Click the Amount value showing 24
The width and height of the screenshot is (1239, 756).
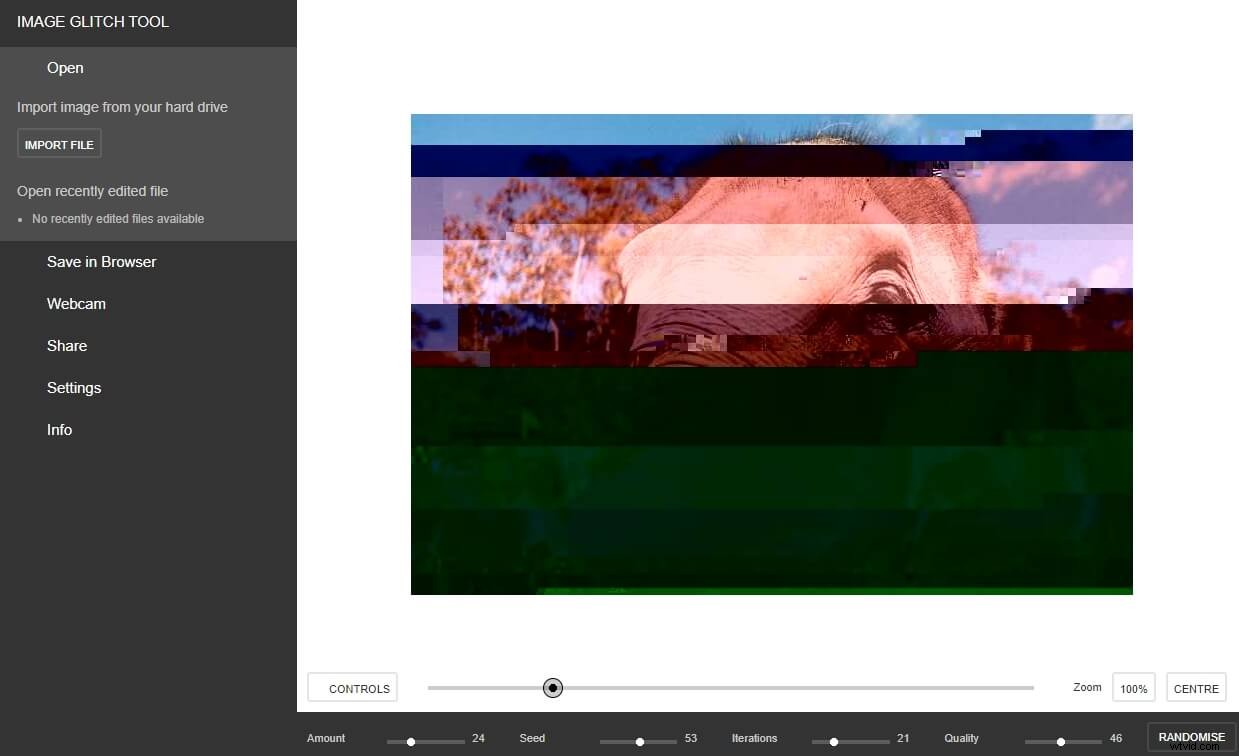[478, 738]
